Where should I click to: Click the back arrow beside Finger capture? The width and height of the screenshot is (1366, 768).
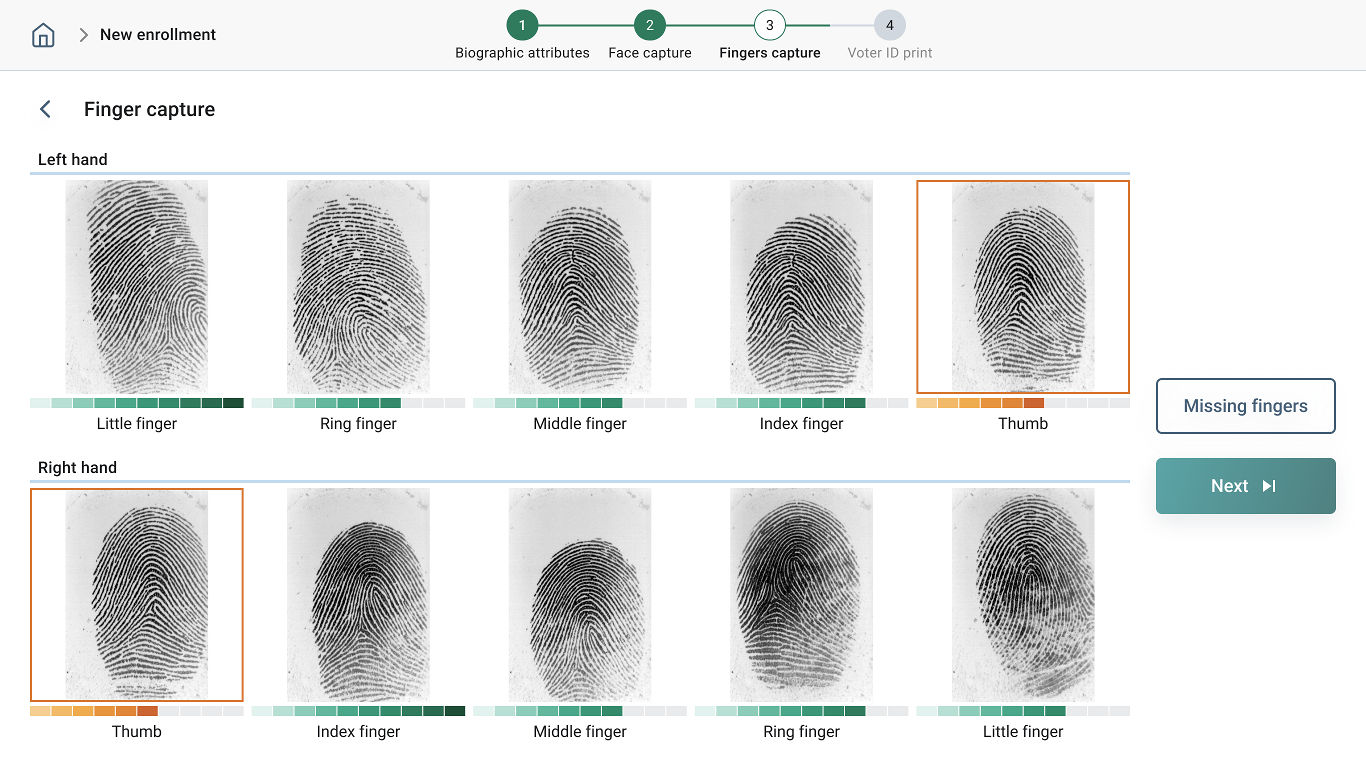tap(45, 109)
